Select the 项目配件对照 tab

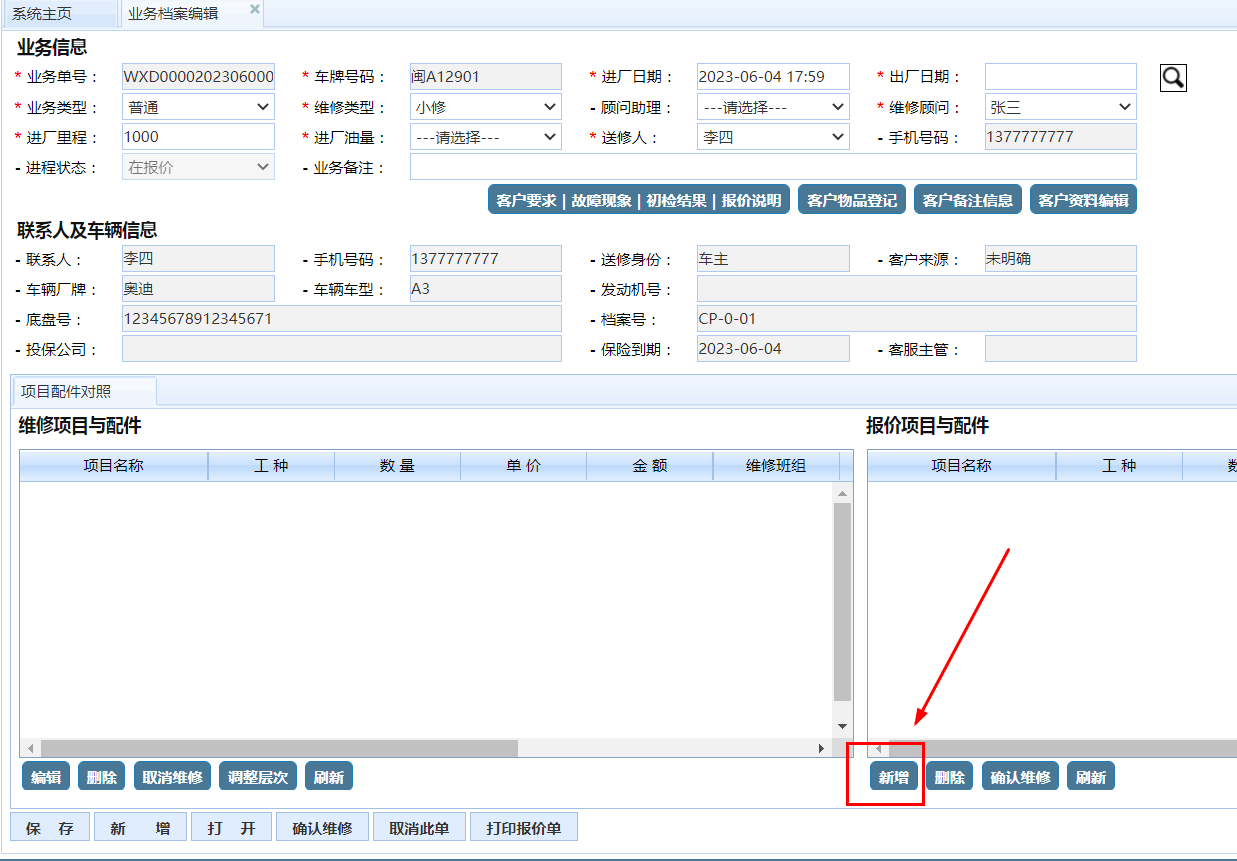point(84,391)
